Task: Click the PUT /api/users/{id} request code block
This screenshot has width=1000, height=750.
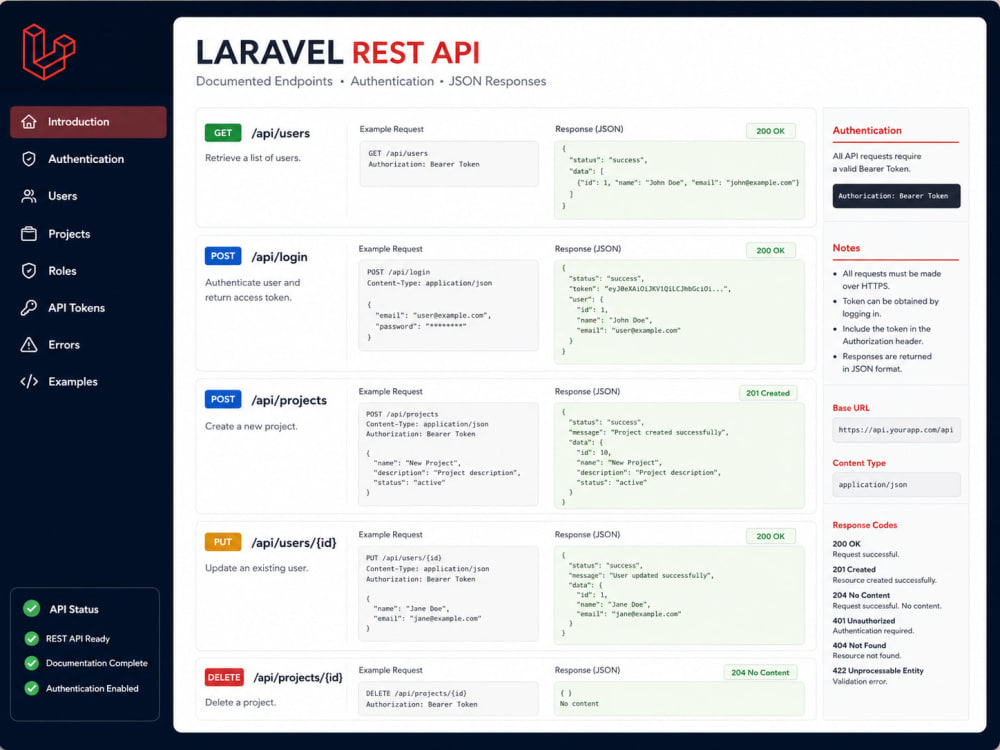Action: tap(448, 594)
